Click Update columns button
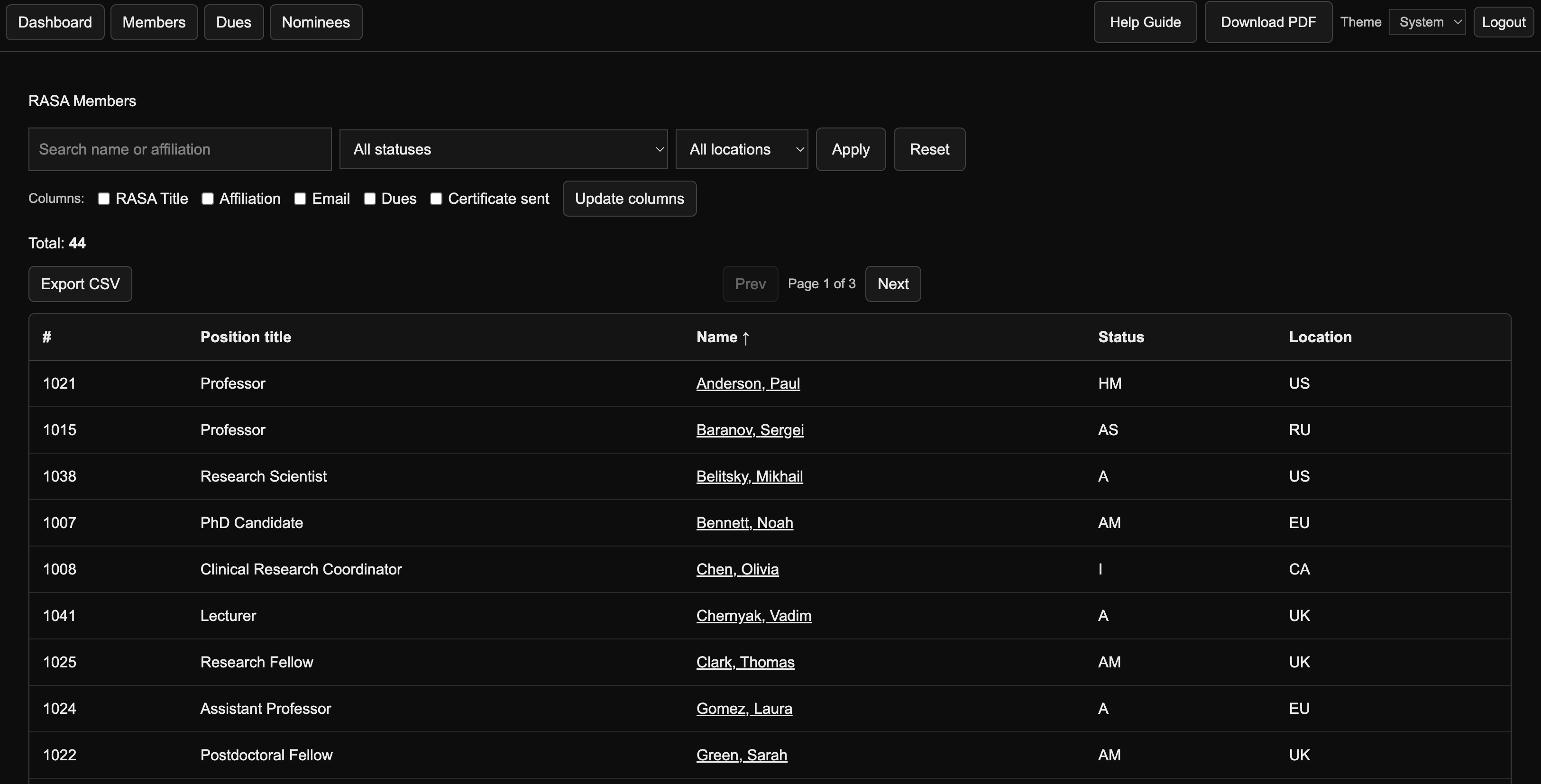 (x=629, y=199)
